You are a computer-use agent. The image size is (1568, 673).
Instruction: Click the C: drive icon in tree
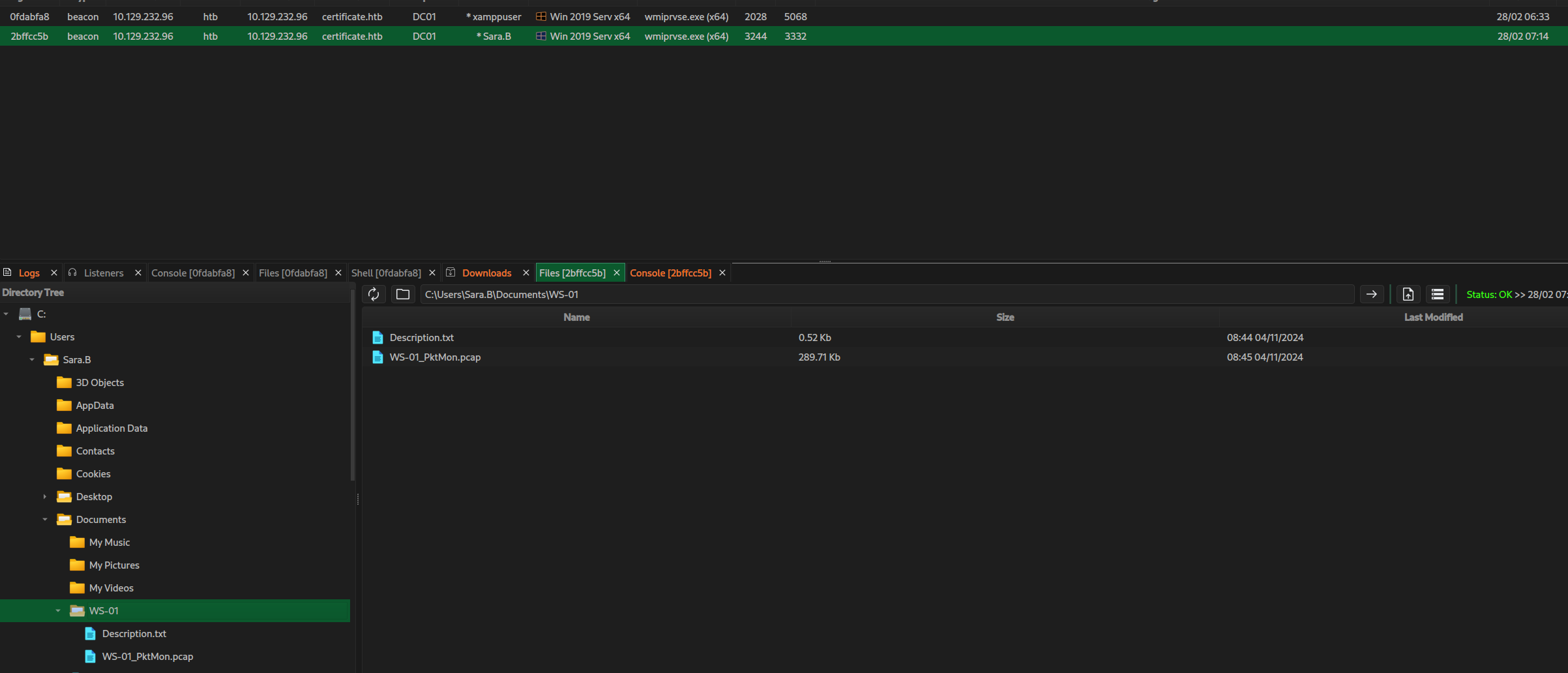(25, 314)
